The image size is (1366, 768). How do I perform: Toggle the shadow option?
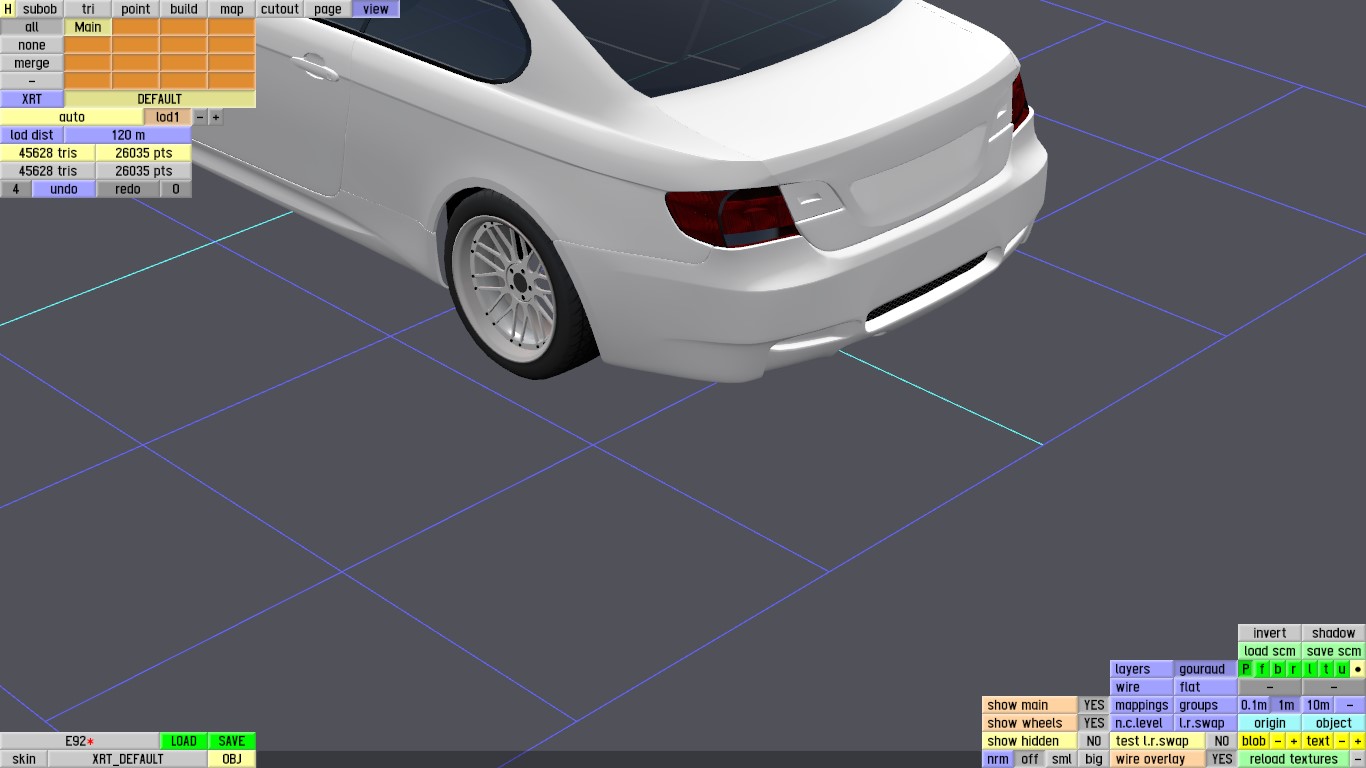click(x=1334, y=633)
